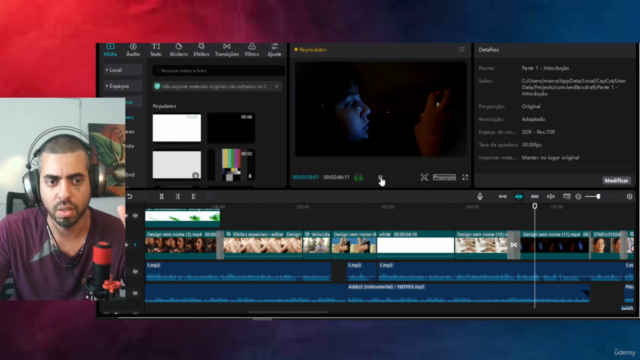Click the project name Parte 1 - Introdução
Screen dimensions: 640x360
[x=545, y=68]
